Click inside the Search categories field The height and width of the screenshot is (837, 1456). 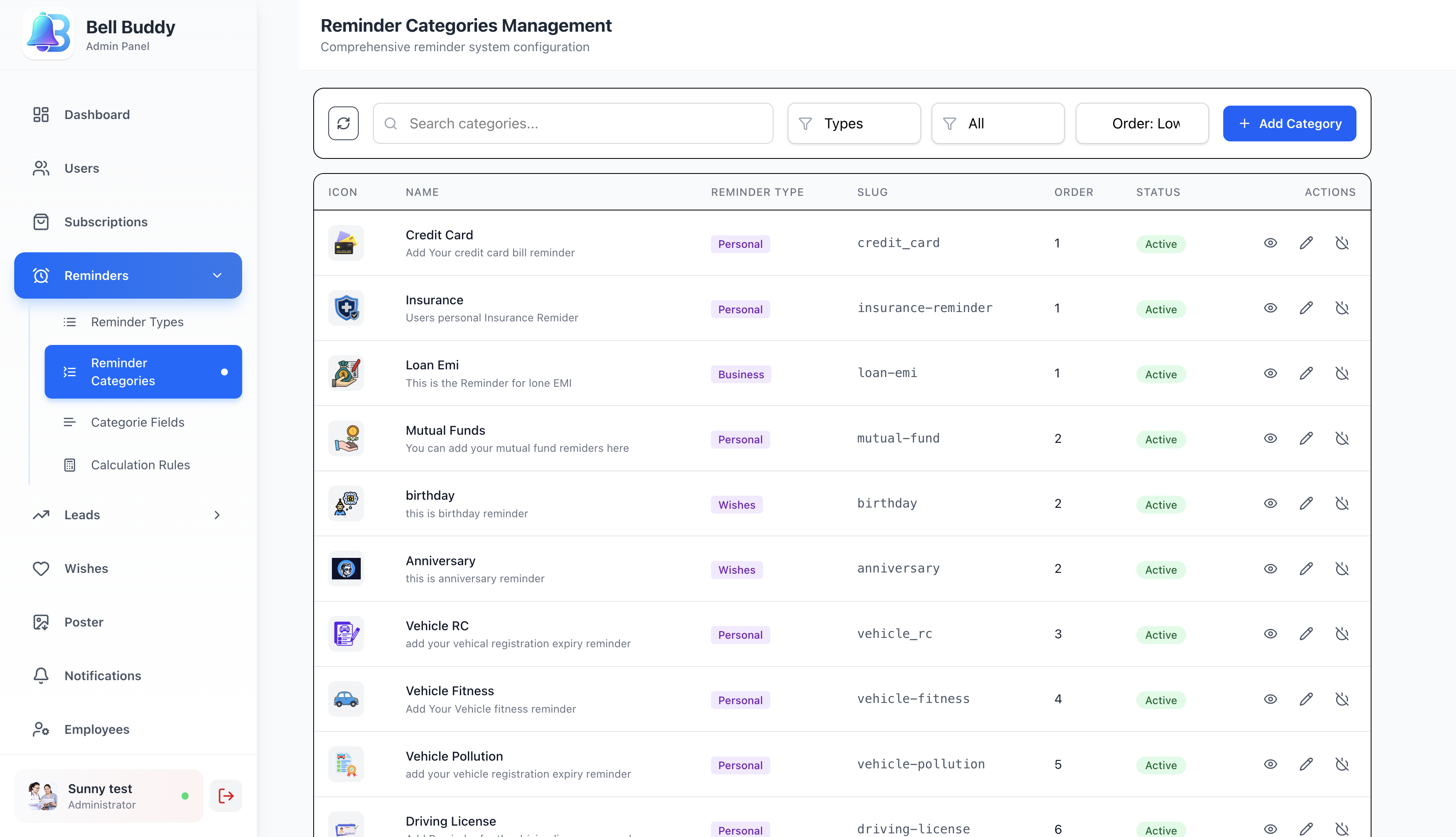(x=573, y=123)
